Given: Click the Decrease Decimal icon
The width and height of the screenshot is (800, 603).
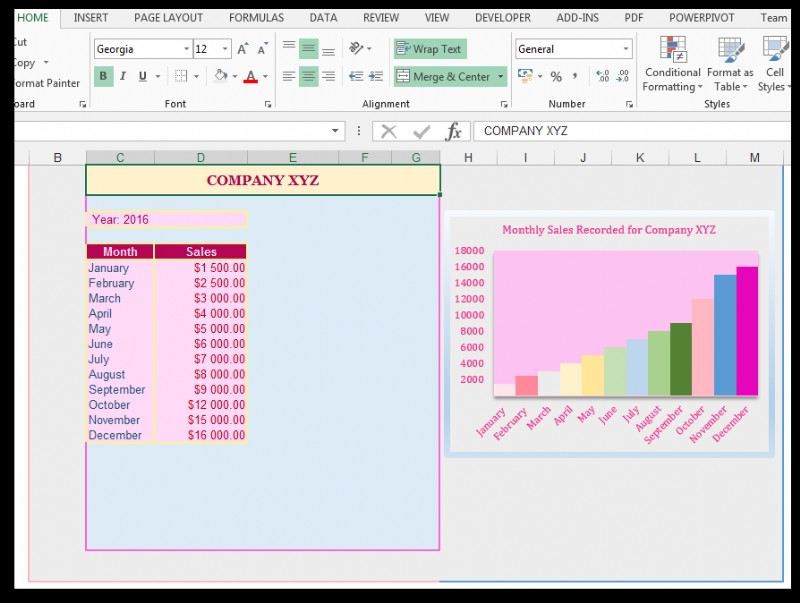Looking at the screenshot, I should (622, 77).
